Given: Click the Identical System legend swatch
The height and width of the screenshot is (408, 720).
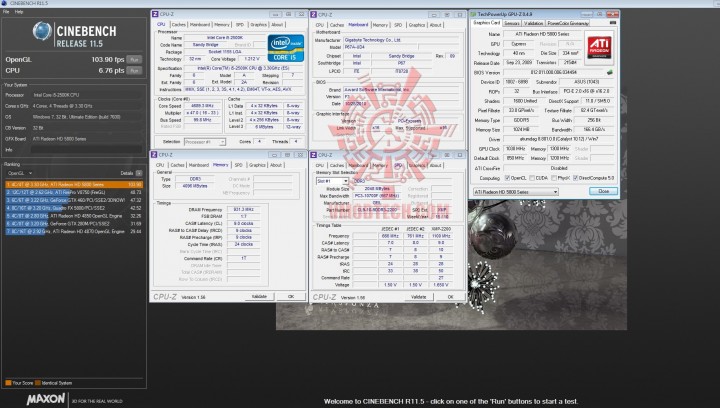Looking at the screenshot, I should [x=38, y=383].
